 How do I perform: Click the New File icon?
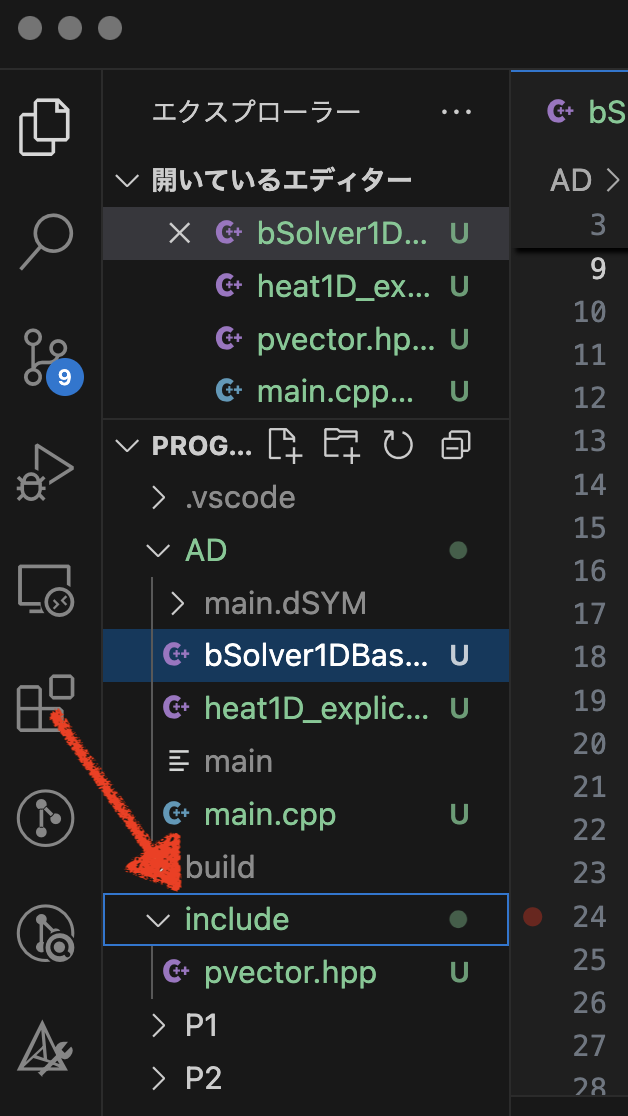pyautogui.click(x=284, y=445)
